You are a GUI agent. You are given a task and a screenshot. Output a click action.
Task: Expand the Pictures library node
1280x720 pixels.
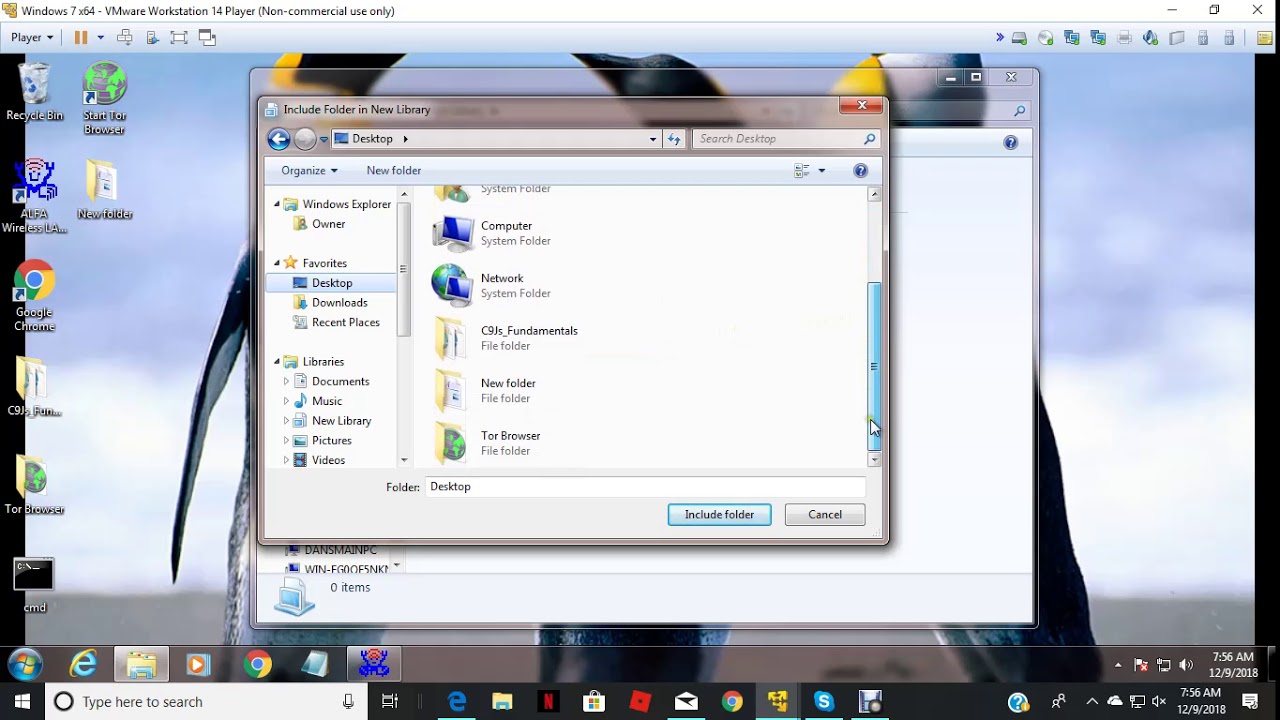tap(286, 440)
